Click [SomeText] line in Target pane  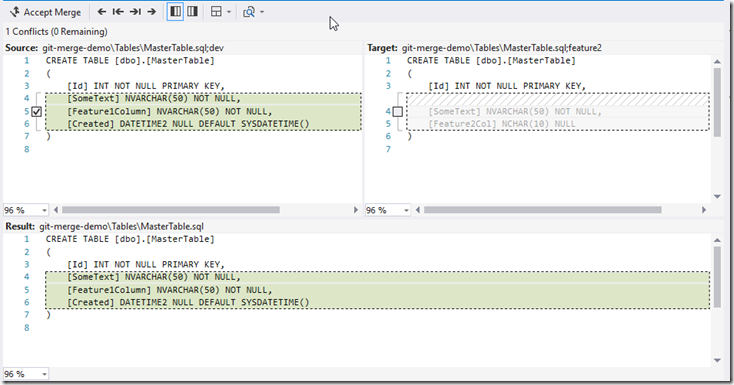click(514, 111)
